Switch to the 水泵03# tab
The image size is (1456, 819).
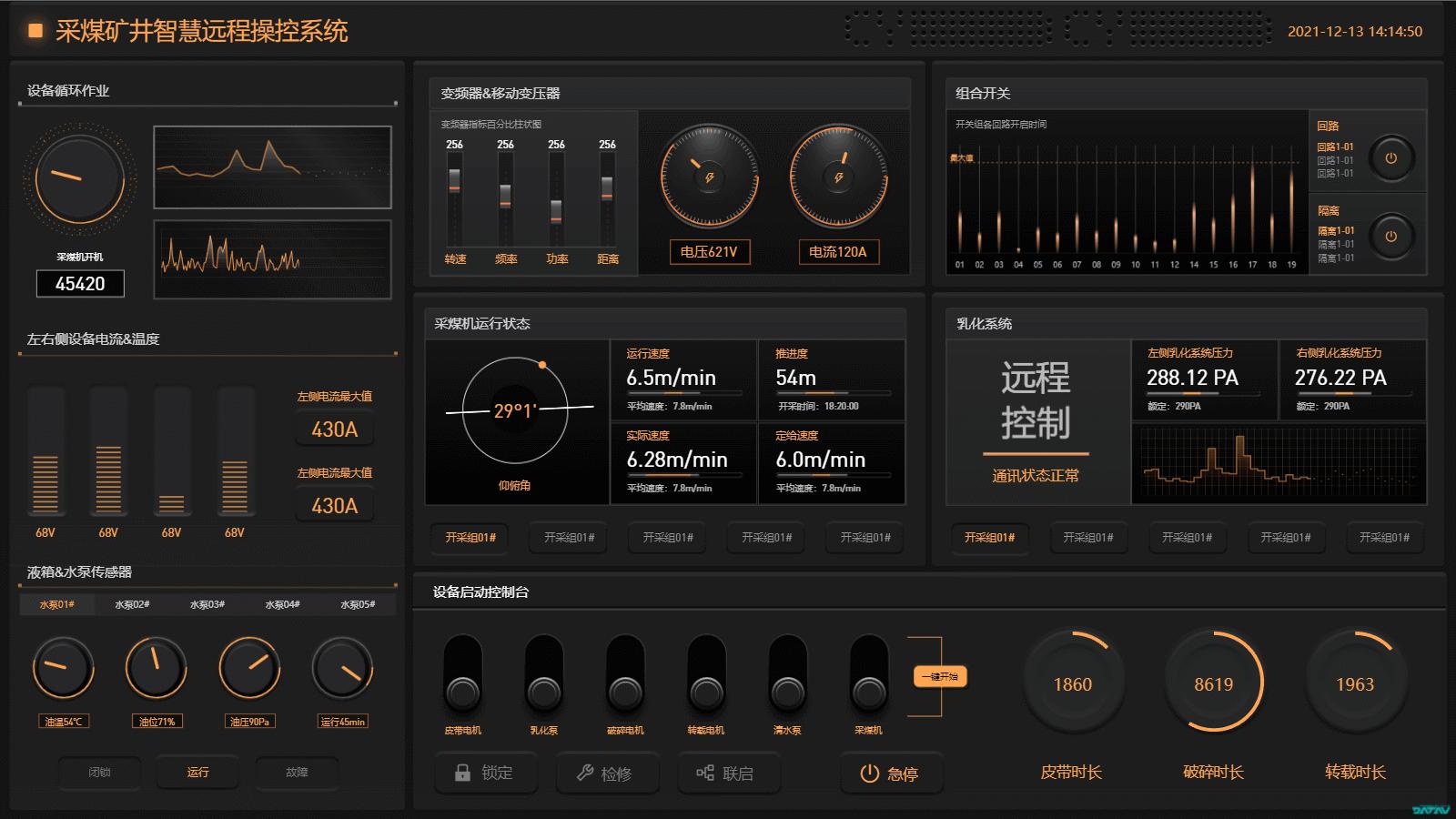207,604
